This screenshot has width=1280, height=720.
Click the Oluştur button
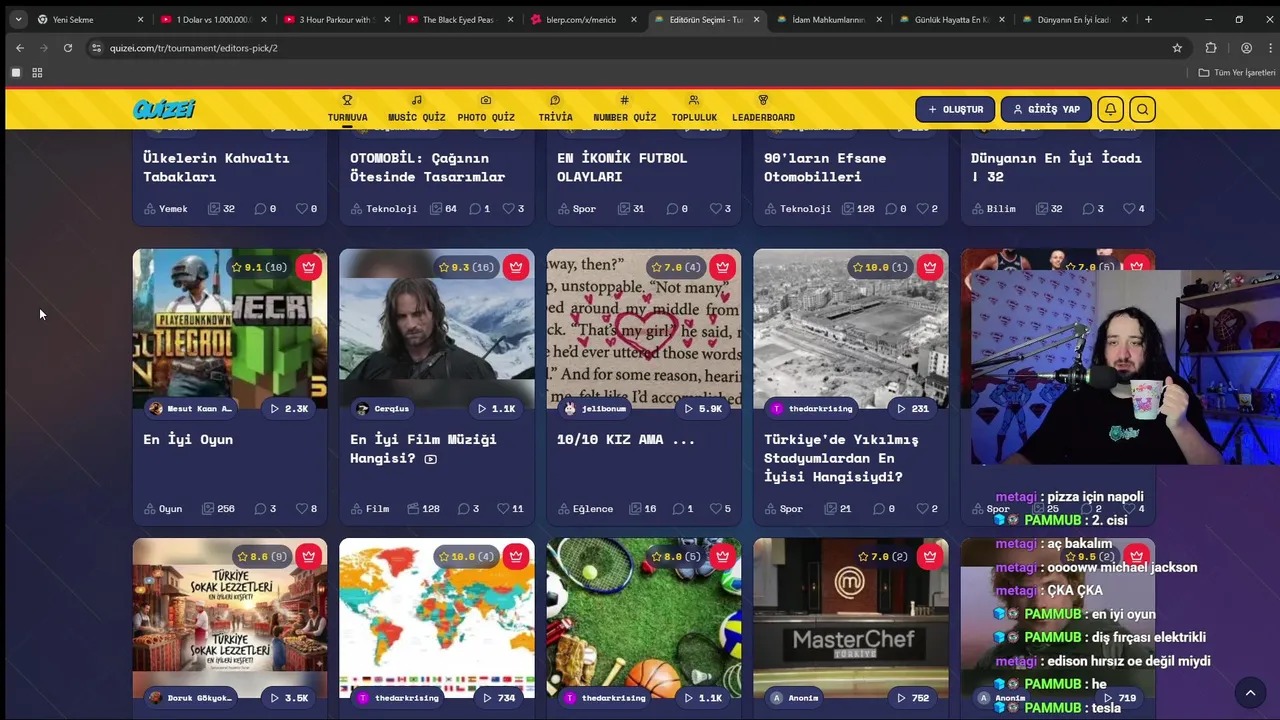pyautogui.click(x=955, y=109)
